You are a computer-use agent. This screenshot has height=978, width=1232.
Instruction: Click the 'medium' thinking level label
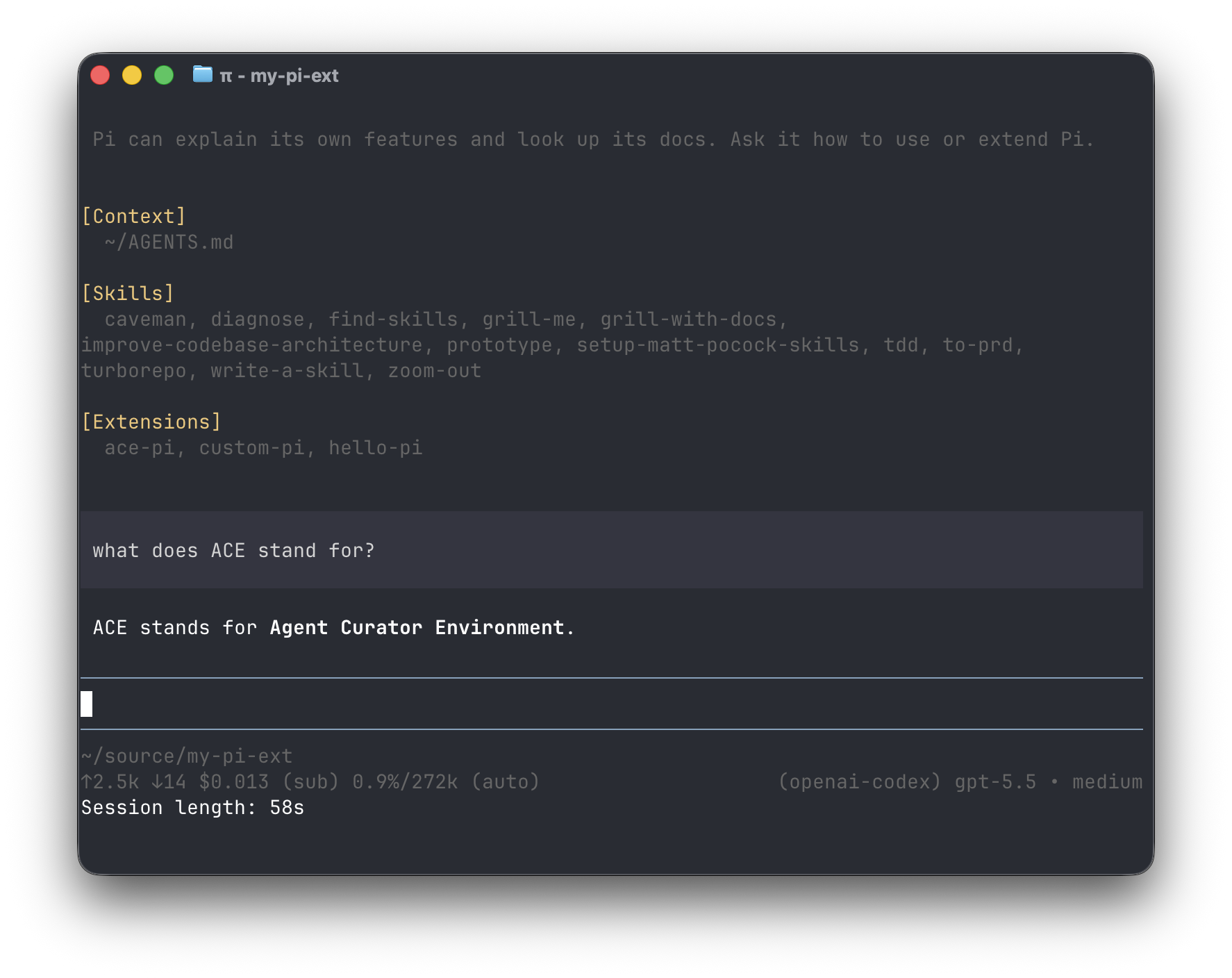point(1107,782)
